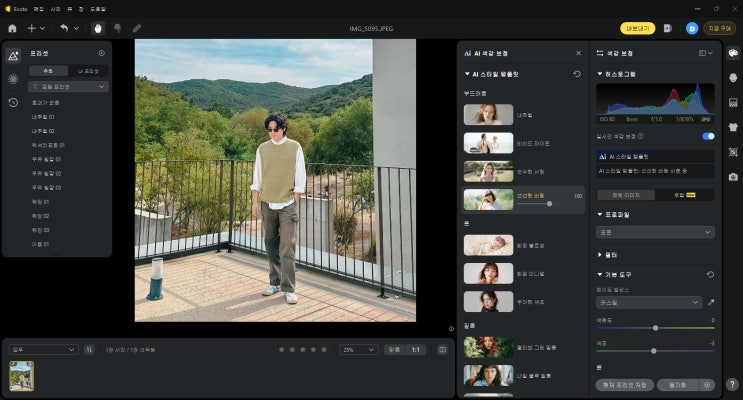The width and height of the screenshot is (743, 400).
Task: Select the dimmed eraser tool in the toolbar
Action: click(137, 28)
